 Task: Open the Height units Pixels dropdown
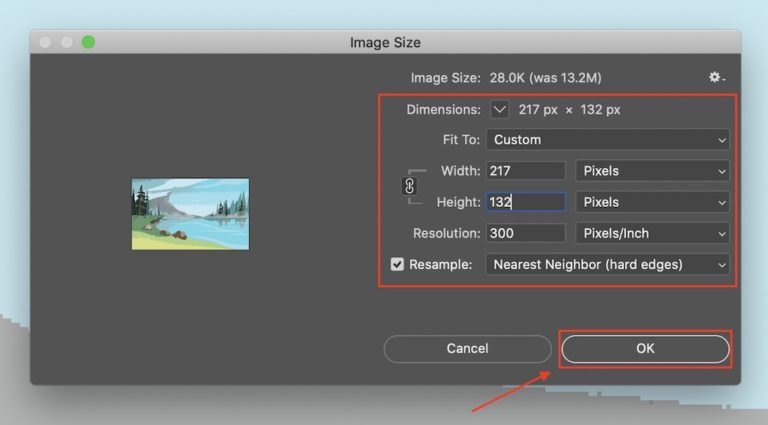pos(652,202)
